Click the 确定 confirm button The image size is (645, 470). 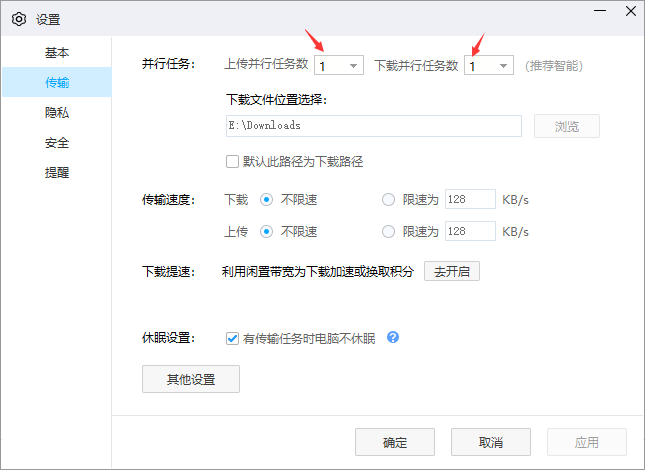click(x=395, y=442)
